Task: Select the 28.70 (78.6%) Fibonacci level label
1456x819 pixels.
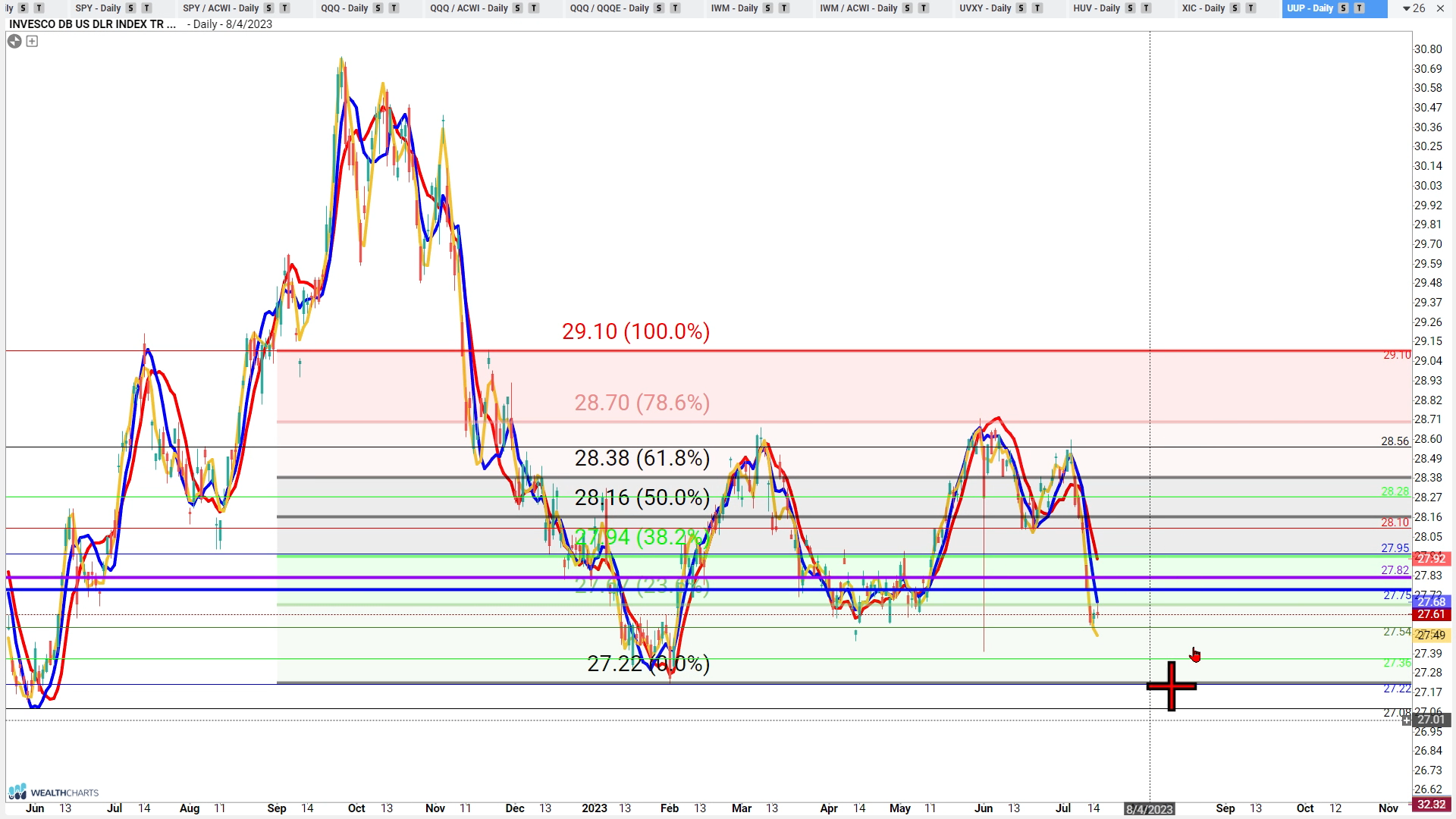Action: (x=642, y=403)
